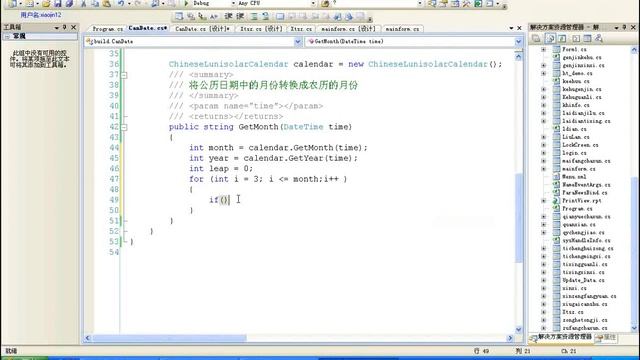The height and width of the screenshot is (360, 640).
Task: Click the 'int leap = 0;' code line
Action: point(221,169)
